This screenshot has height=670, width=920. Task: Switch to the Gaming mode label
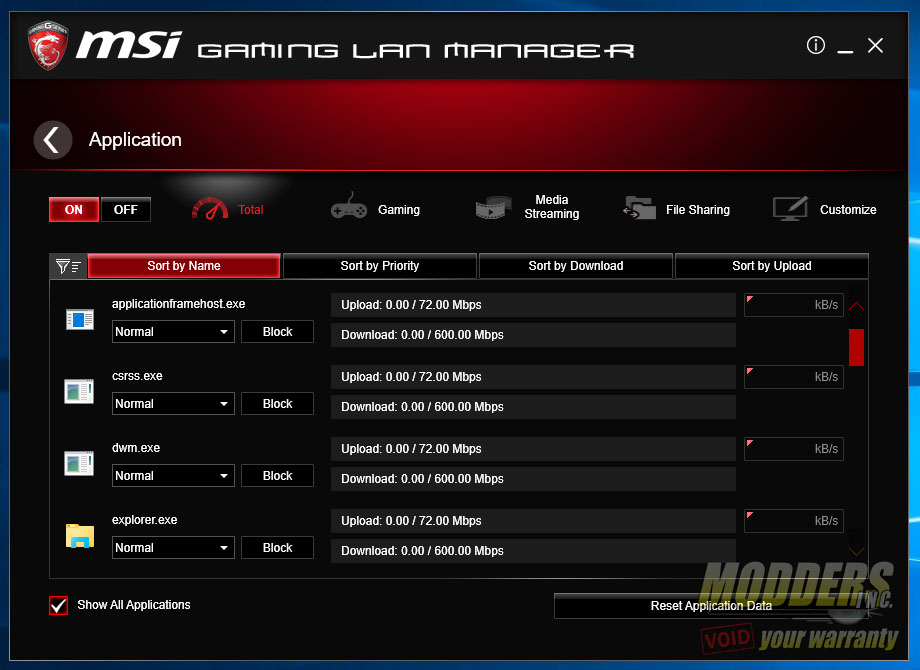(x=399, y=209)
